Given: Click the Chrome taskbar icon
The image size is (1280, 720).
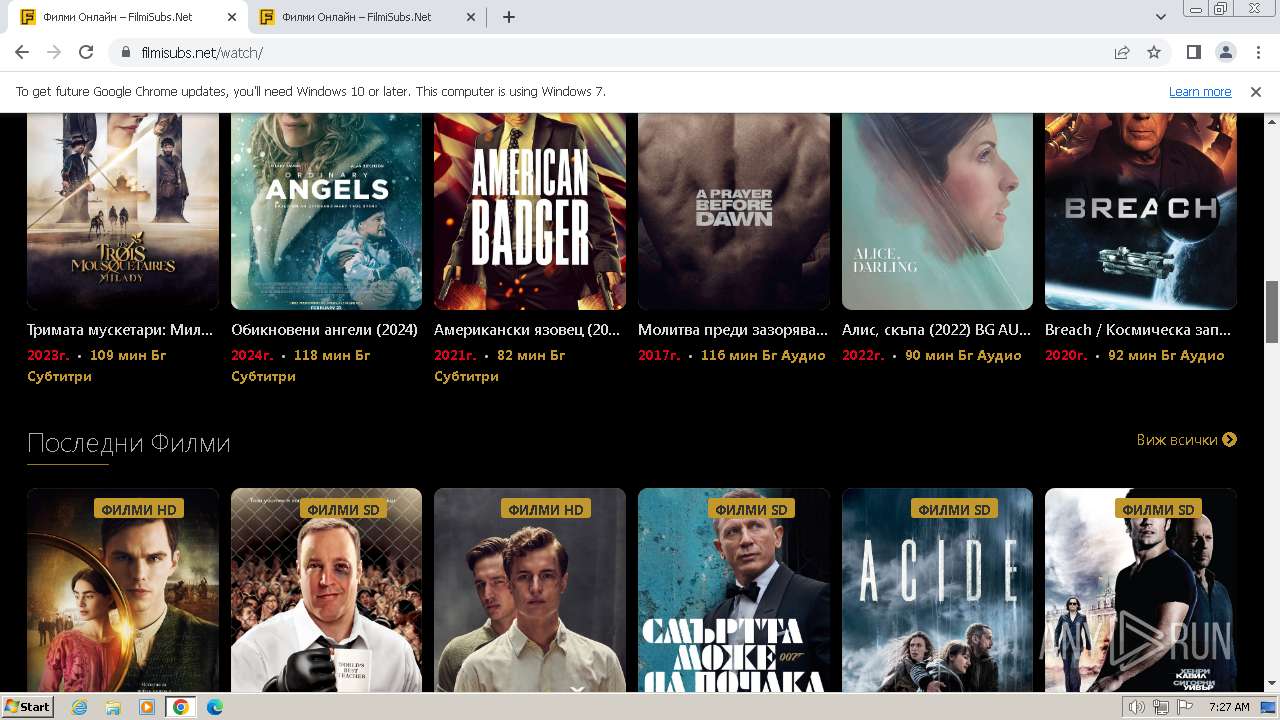Looking at the screenshot, I should point(181,707).
